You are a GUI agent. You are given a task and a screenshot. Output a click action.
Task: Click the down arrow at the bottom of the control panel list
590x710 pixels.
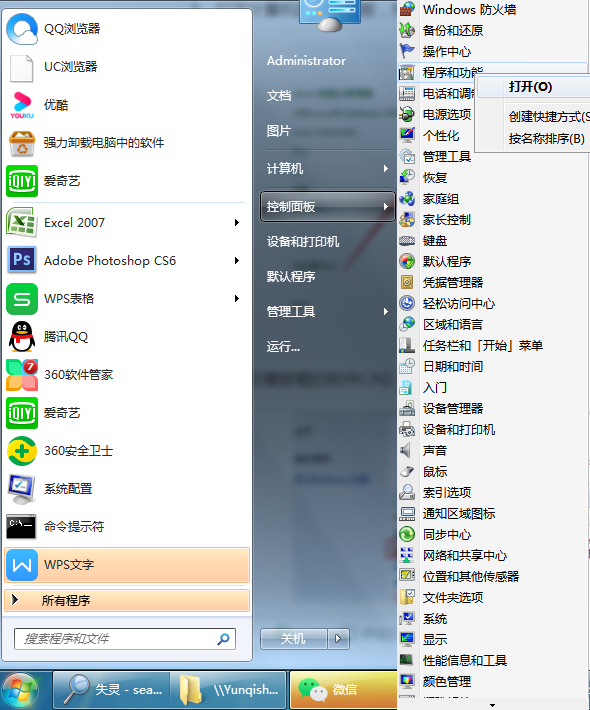coord(492,705)
